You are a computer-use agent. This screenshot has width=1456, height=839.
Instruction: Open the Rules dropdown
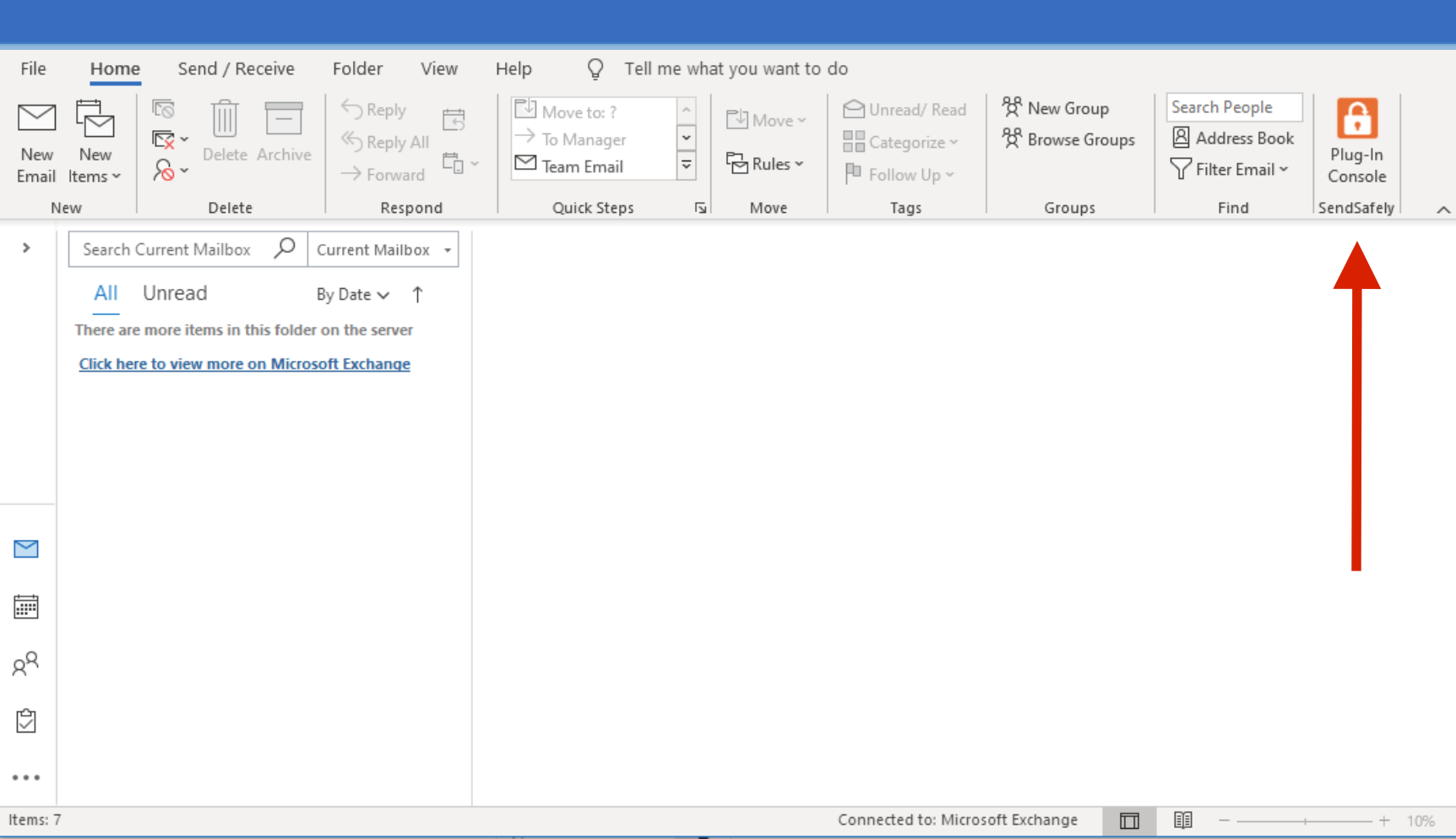[x=764, y=163]
